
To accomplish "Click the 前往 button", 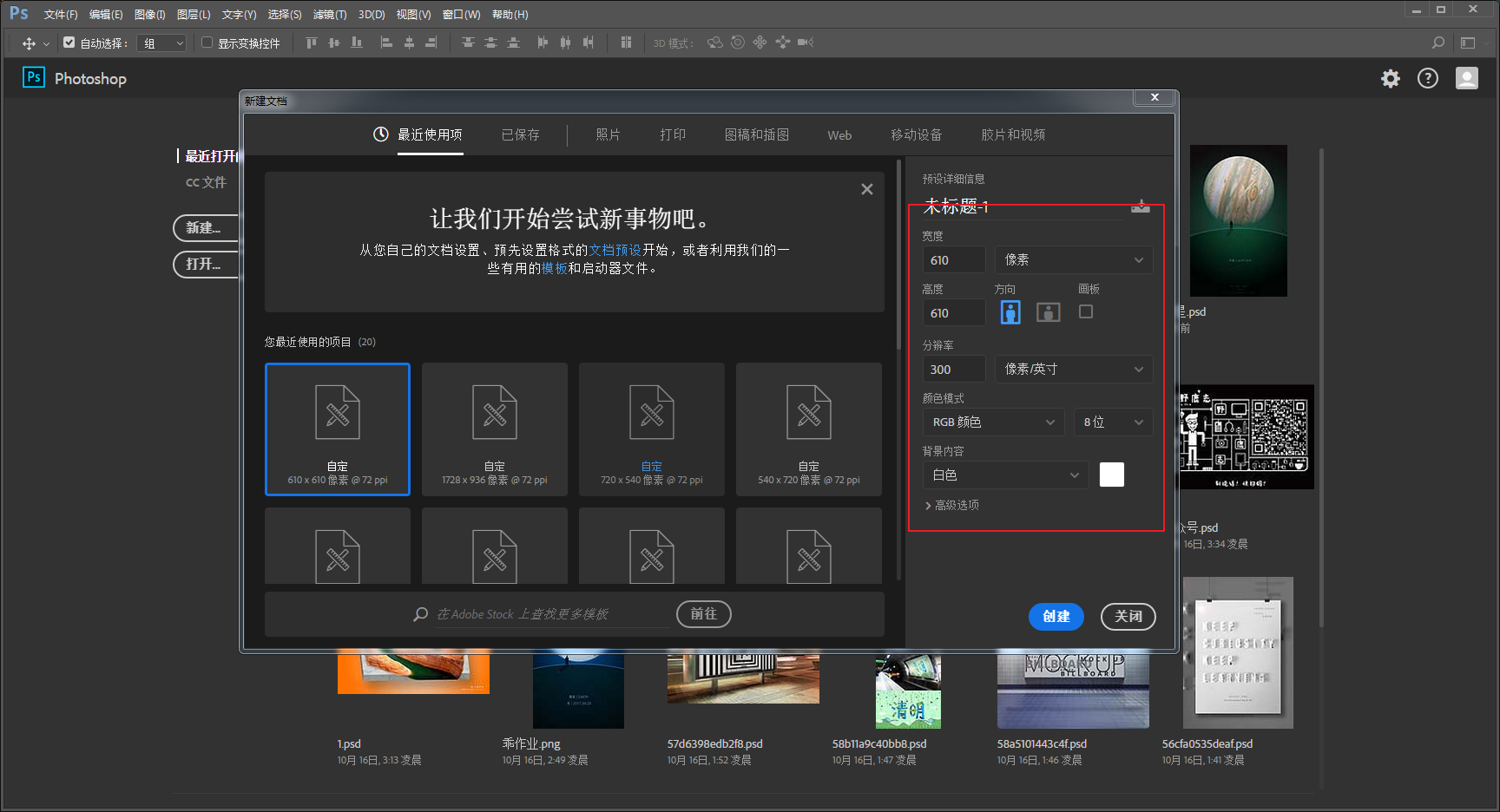I will pos(704,614).
